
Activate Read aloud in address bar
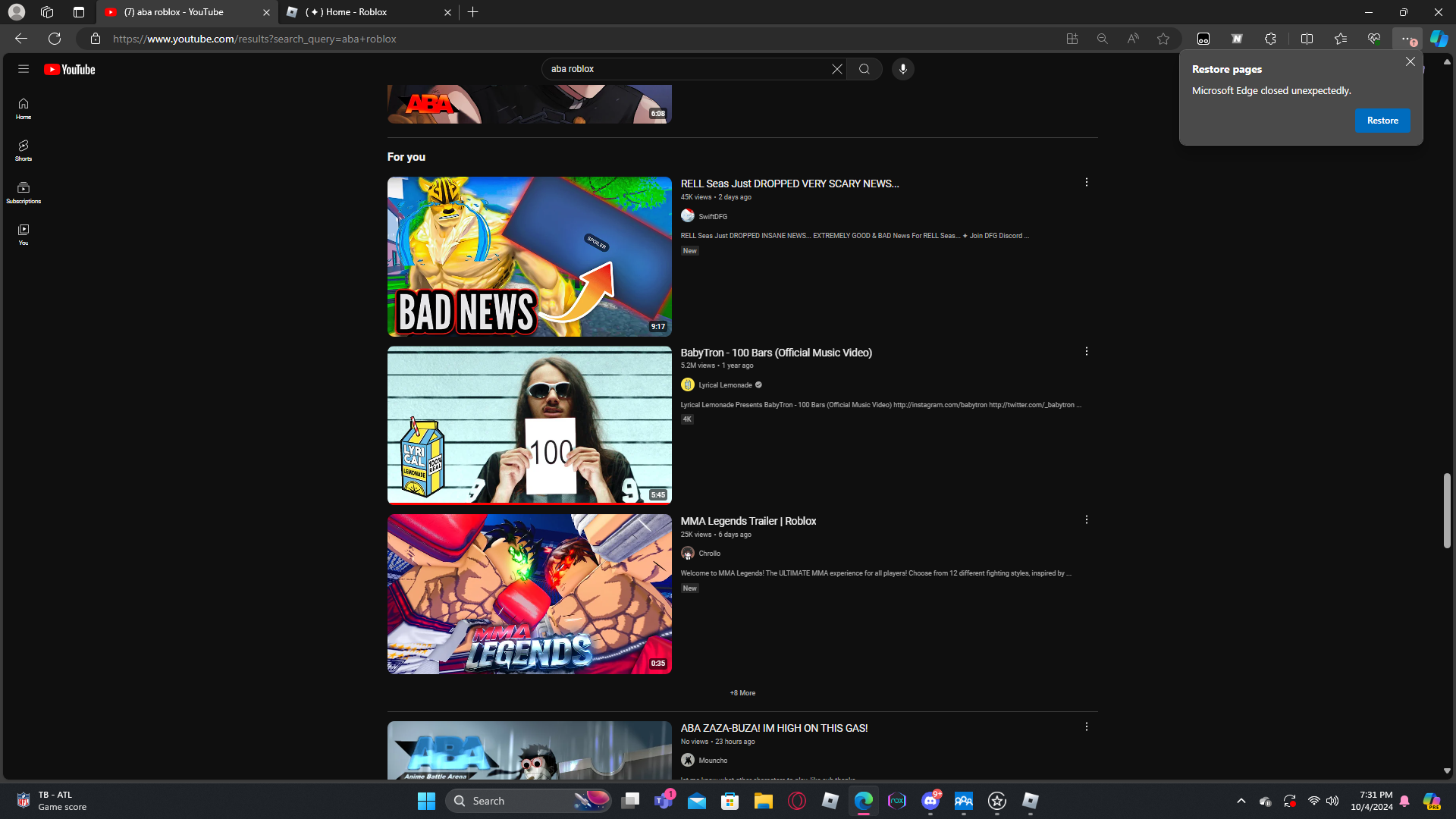click(1133, 39)
